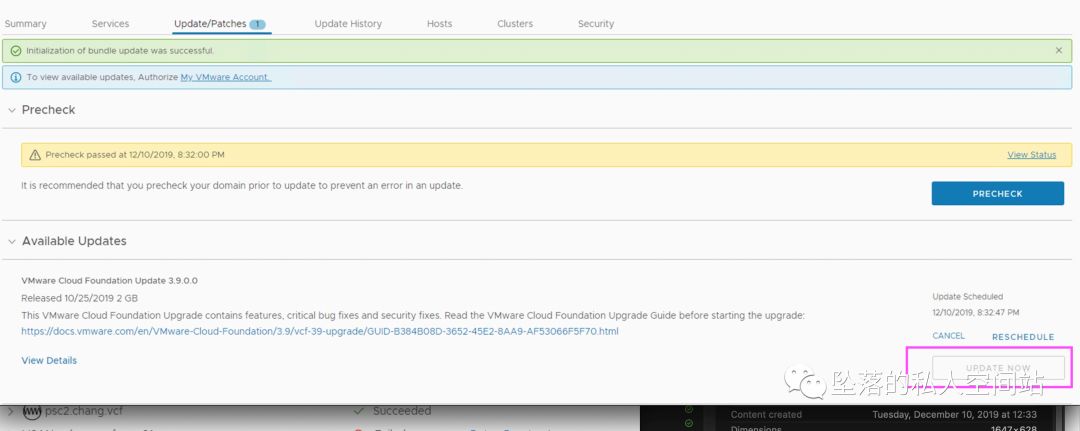Switch to the Security tab
Screen dimensions: 1080x431
coord(596,23)
